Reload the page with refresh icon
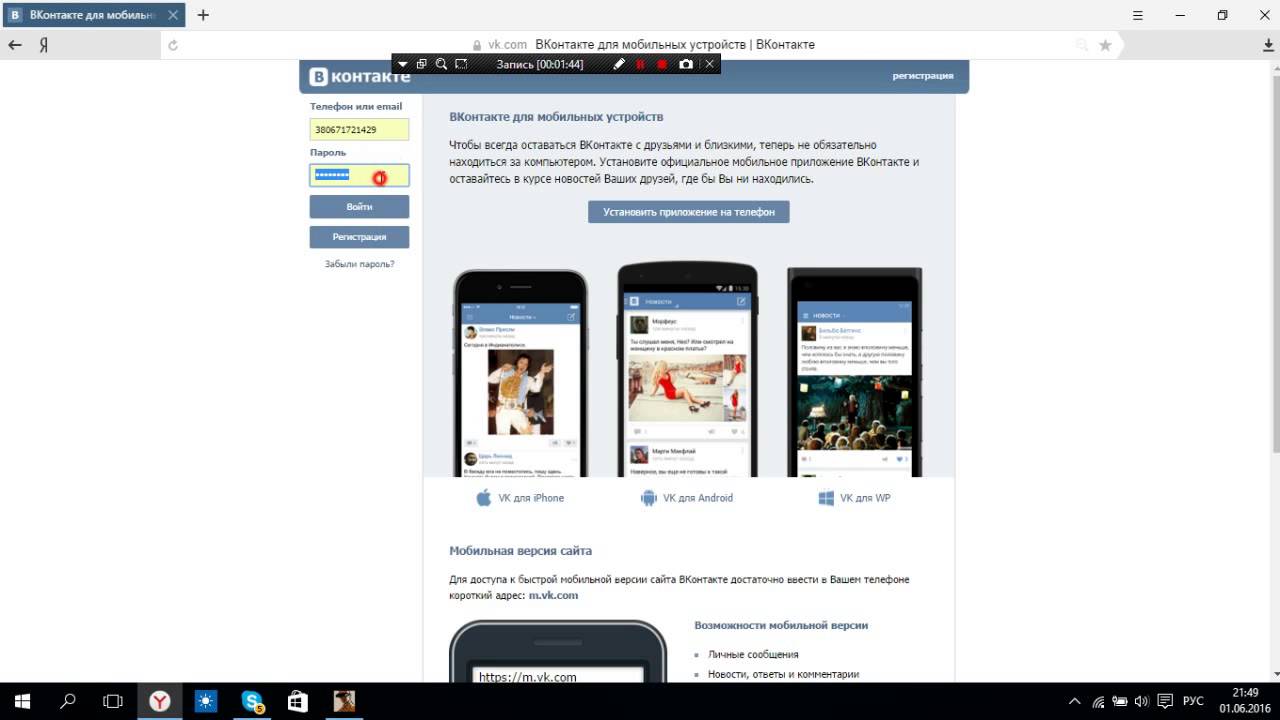 173,45
